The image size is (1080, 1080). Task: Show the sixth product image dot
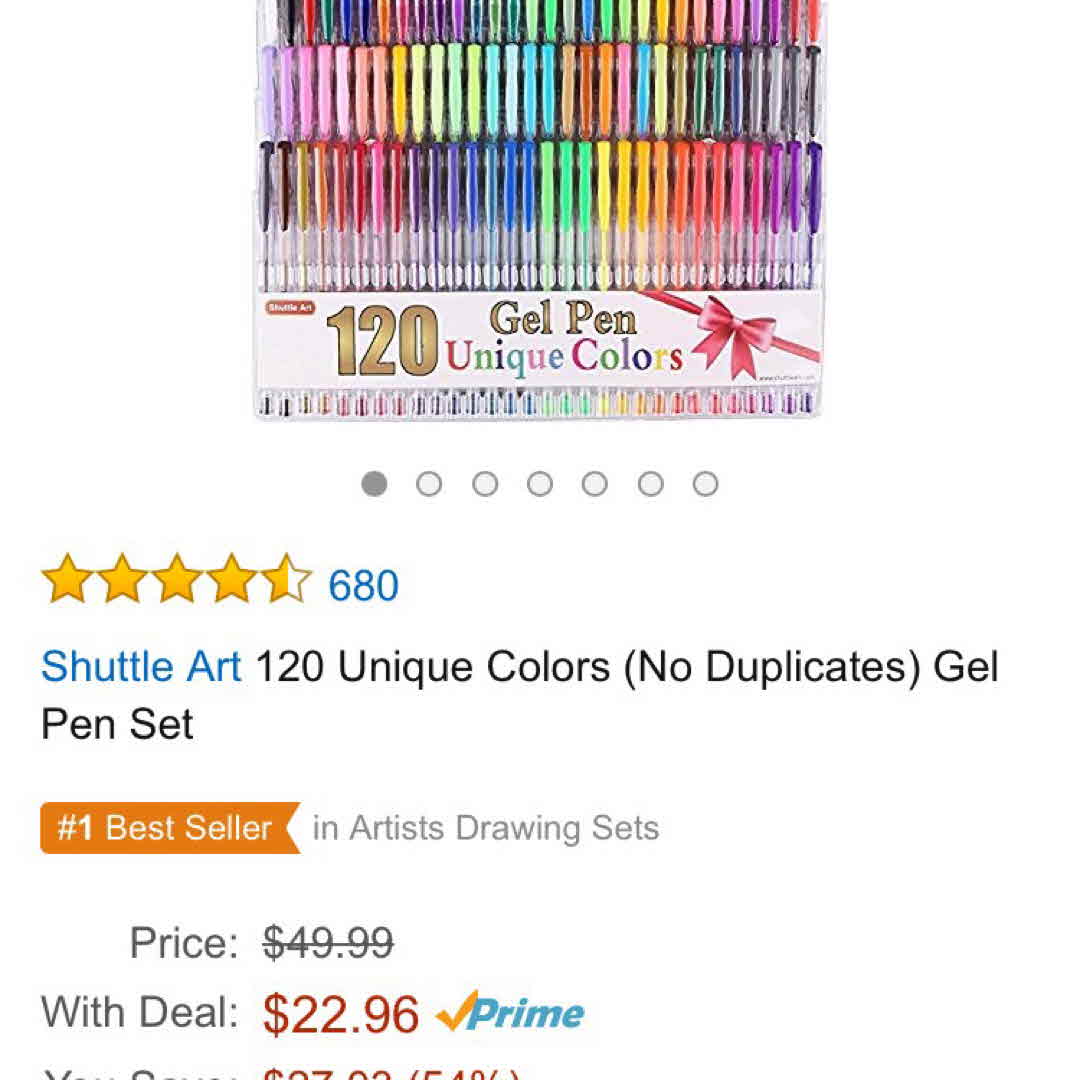coord(650,484)
